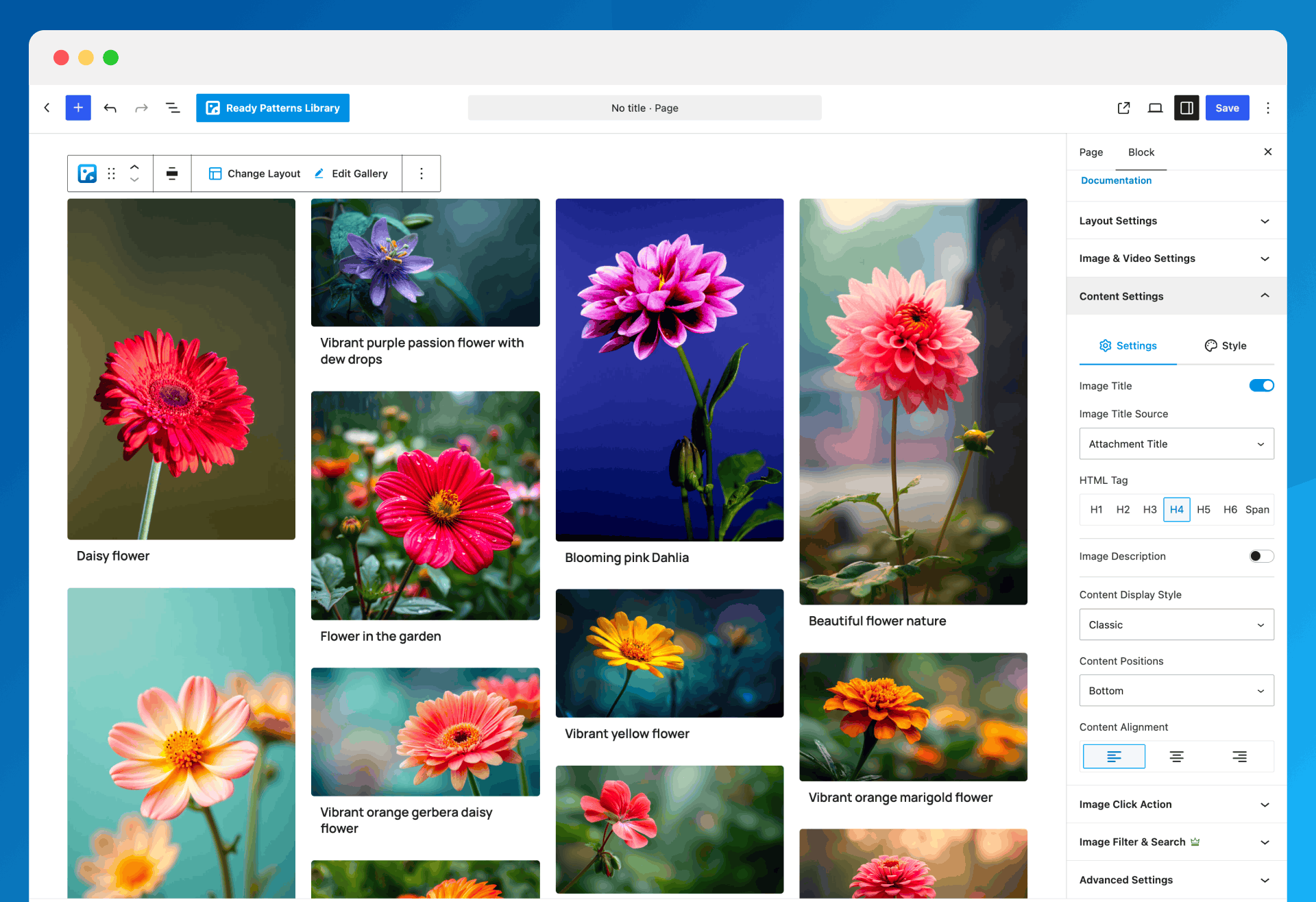Go back using the left chevron

tap(47, 108)
